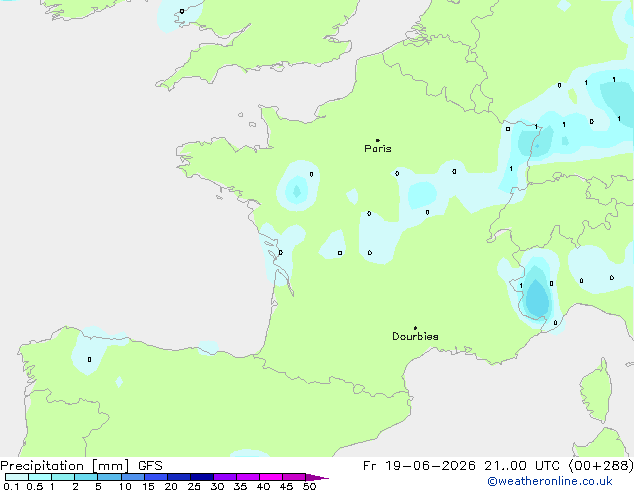The image size is (634, 490).
Task: Select legend swatch between 0.1 and 0.5
Action: tap(17, 477)
